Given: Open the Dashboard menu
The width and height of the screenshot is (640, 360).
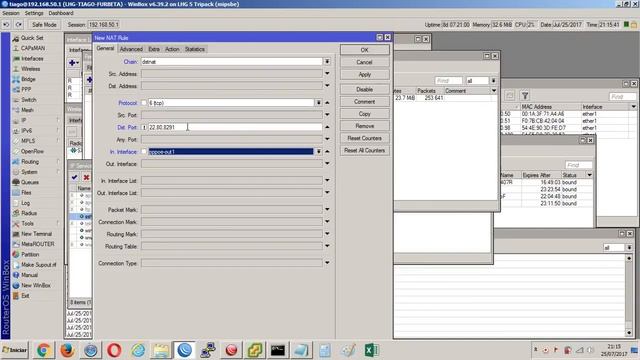Looking at the screenshot, I should pos(61,13).
